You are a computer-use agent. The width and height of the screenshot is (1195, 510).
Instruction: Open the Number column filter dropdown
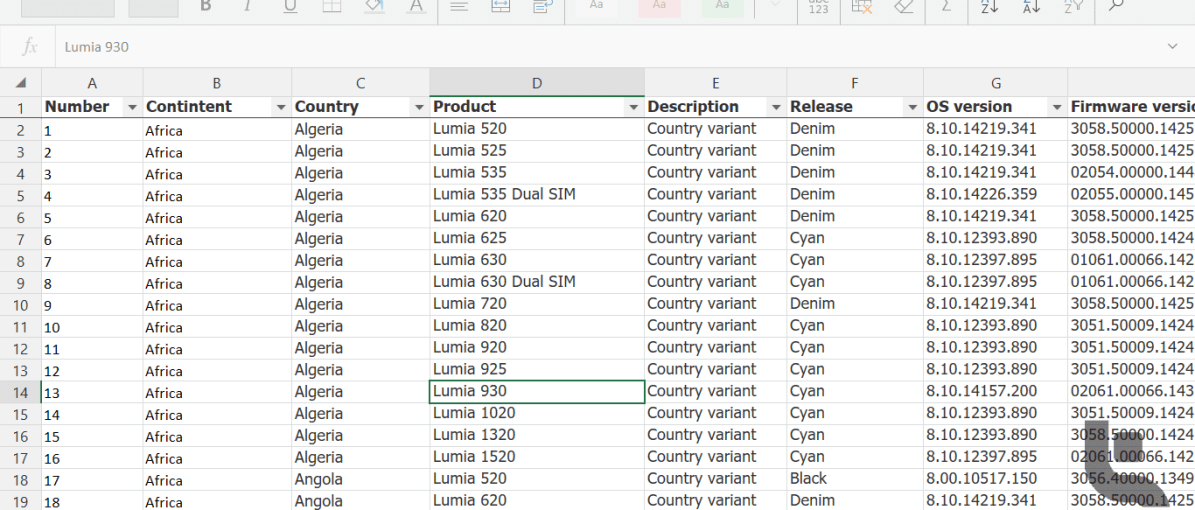pyautogui.click(x=132, y=107)
